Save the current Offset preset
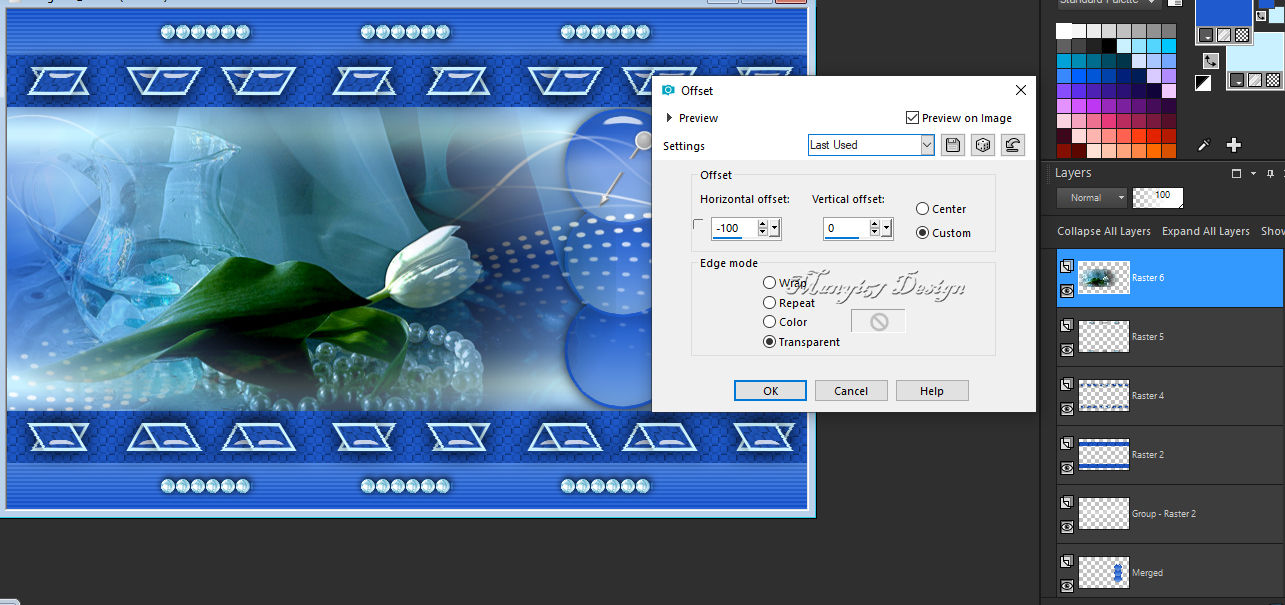The width and height of the screenshot is (1285, 605). coord(953,145)
